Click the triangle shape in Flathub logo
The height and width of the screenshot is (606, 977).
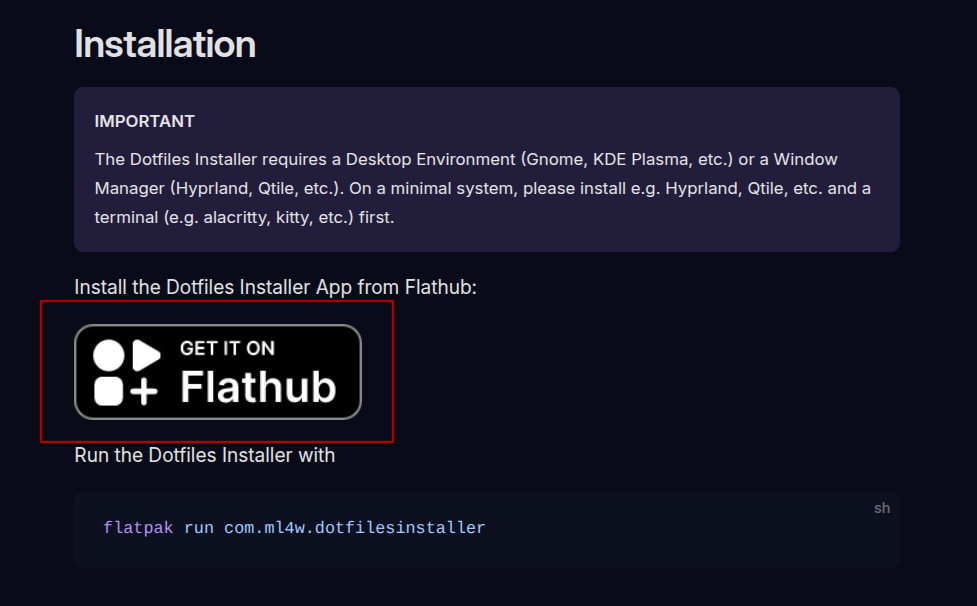tap(145, 354)
